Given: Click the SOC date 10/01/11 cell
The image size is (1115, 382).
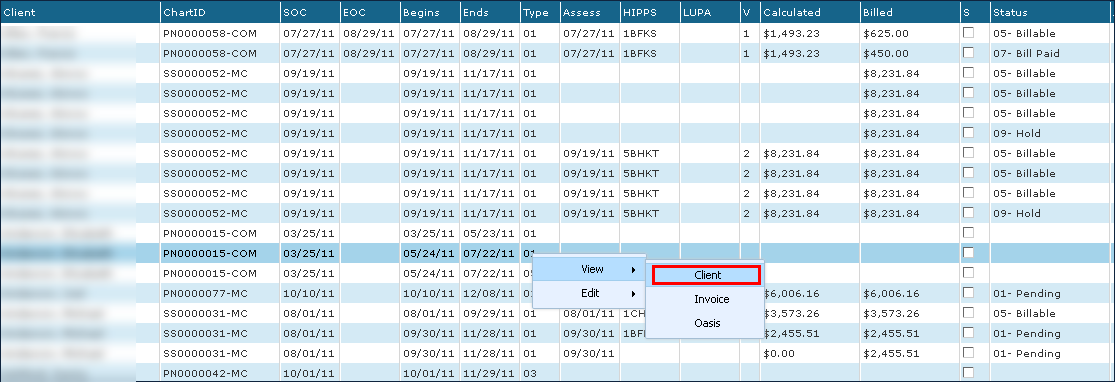Looking at the screenshot, I should pos(309,373).
